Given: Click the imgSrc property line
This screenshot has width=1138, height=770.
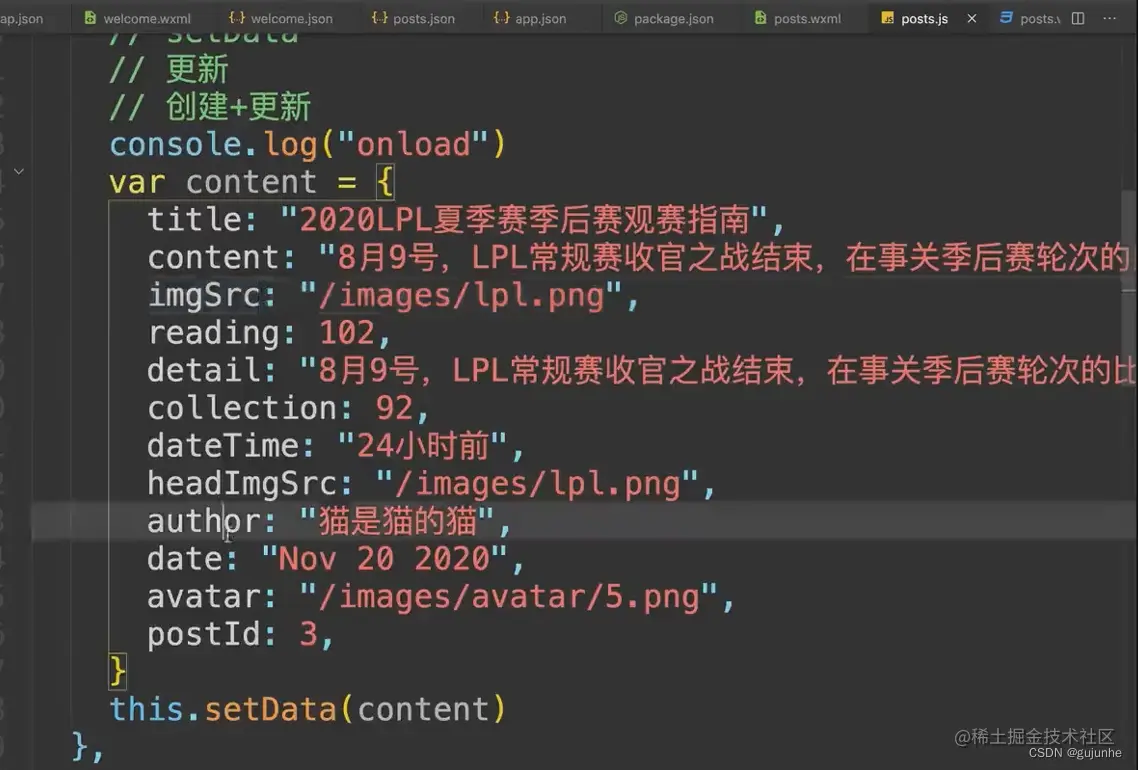Looking at the screenshot, I should [393, 295].
